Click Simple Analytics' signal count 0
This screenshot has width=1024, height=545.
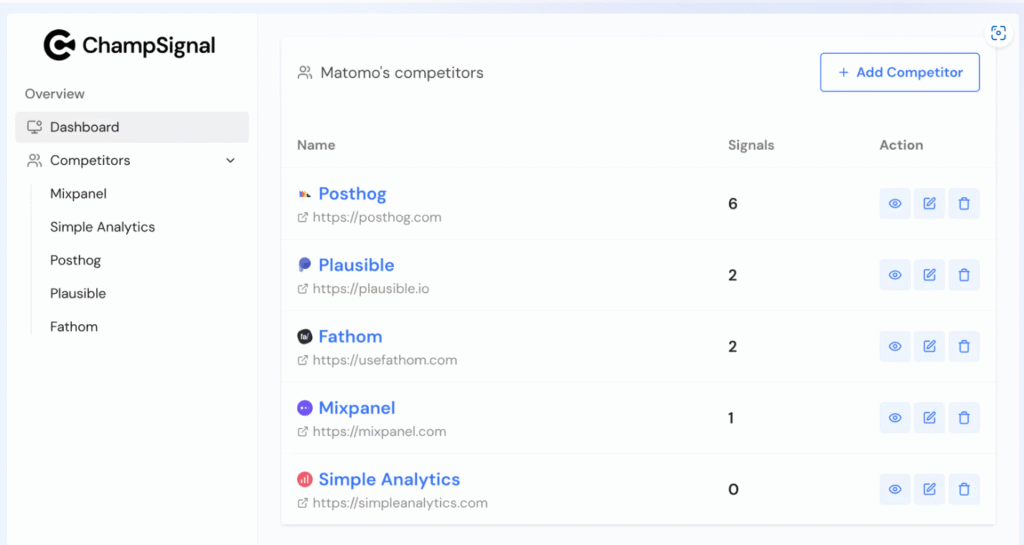point(733,490)
